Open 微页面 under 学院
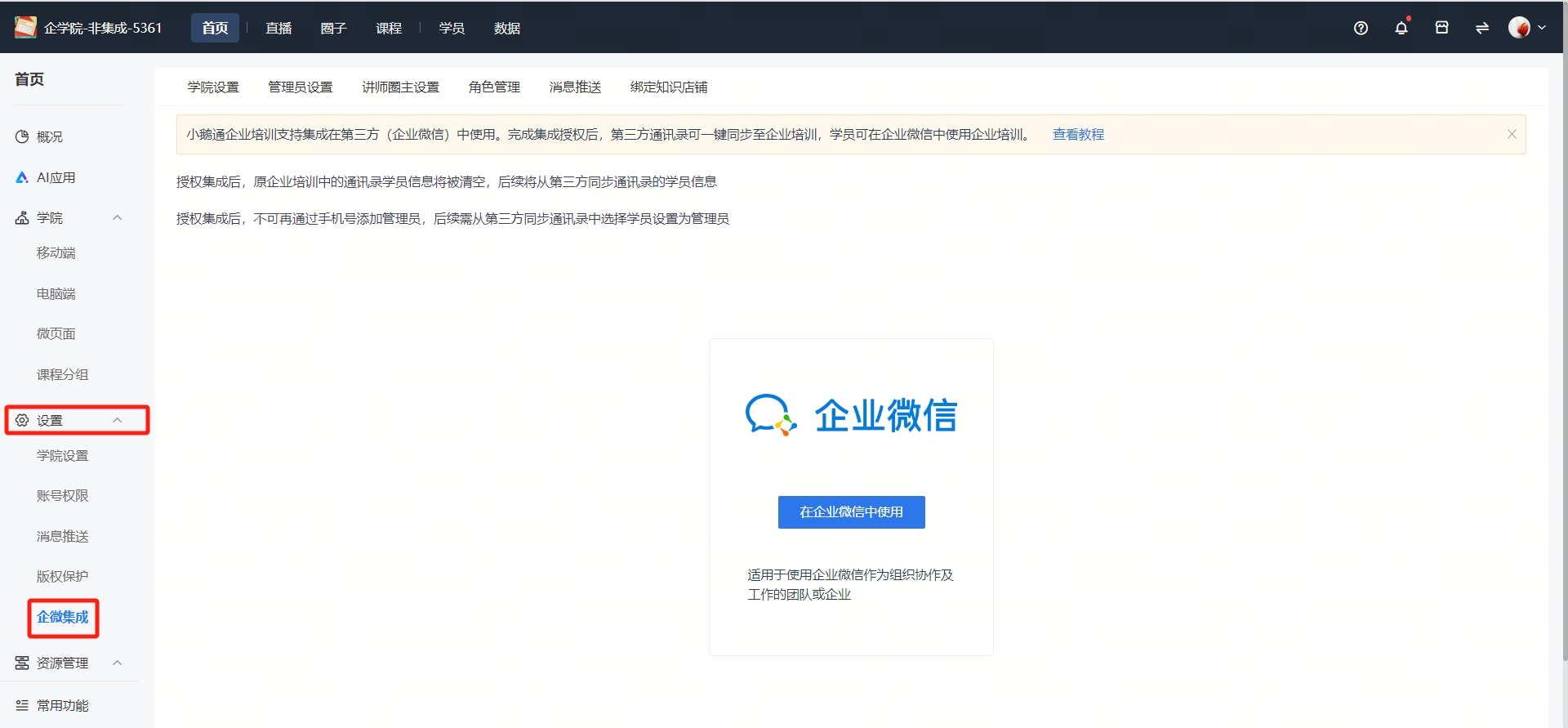 [x=56, y=334]
